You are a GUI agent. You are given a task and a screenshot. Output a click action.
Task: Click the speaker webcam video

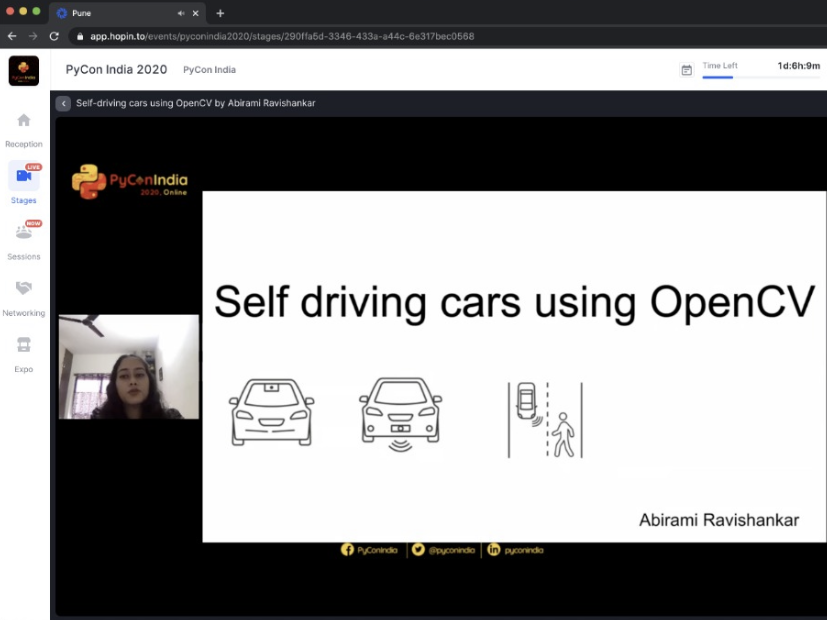coord(129,367)
